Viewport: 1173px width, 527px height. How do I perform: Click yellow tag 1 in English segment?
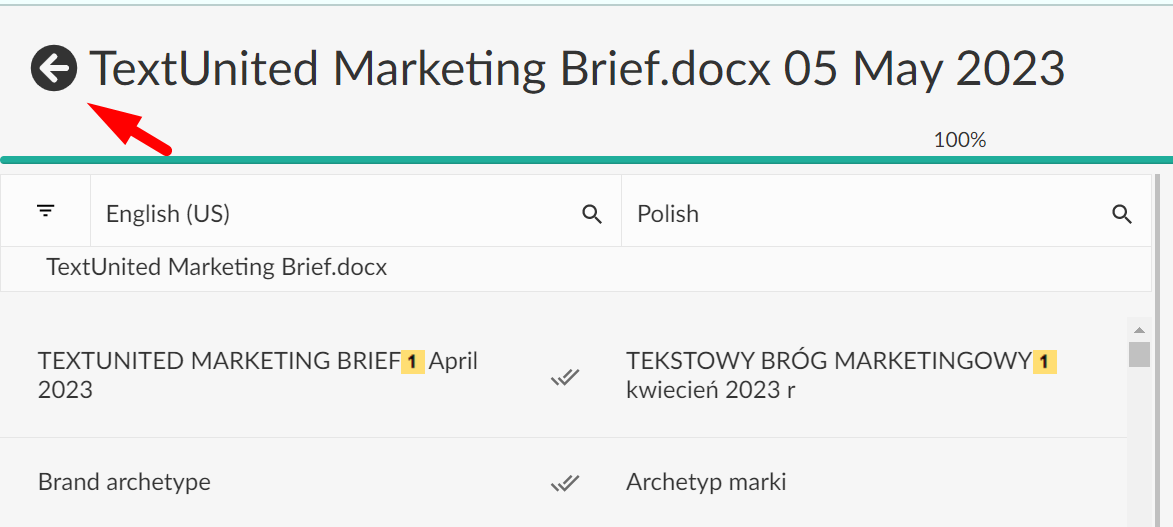pyautogui.click(x=414, y=362)
